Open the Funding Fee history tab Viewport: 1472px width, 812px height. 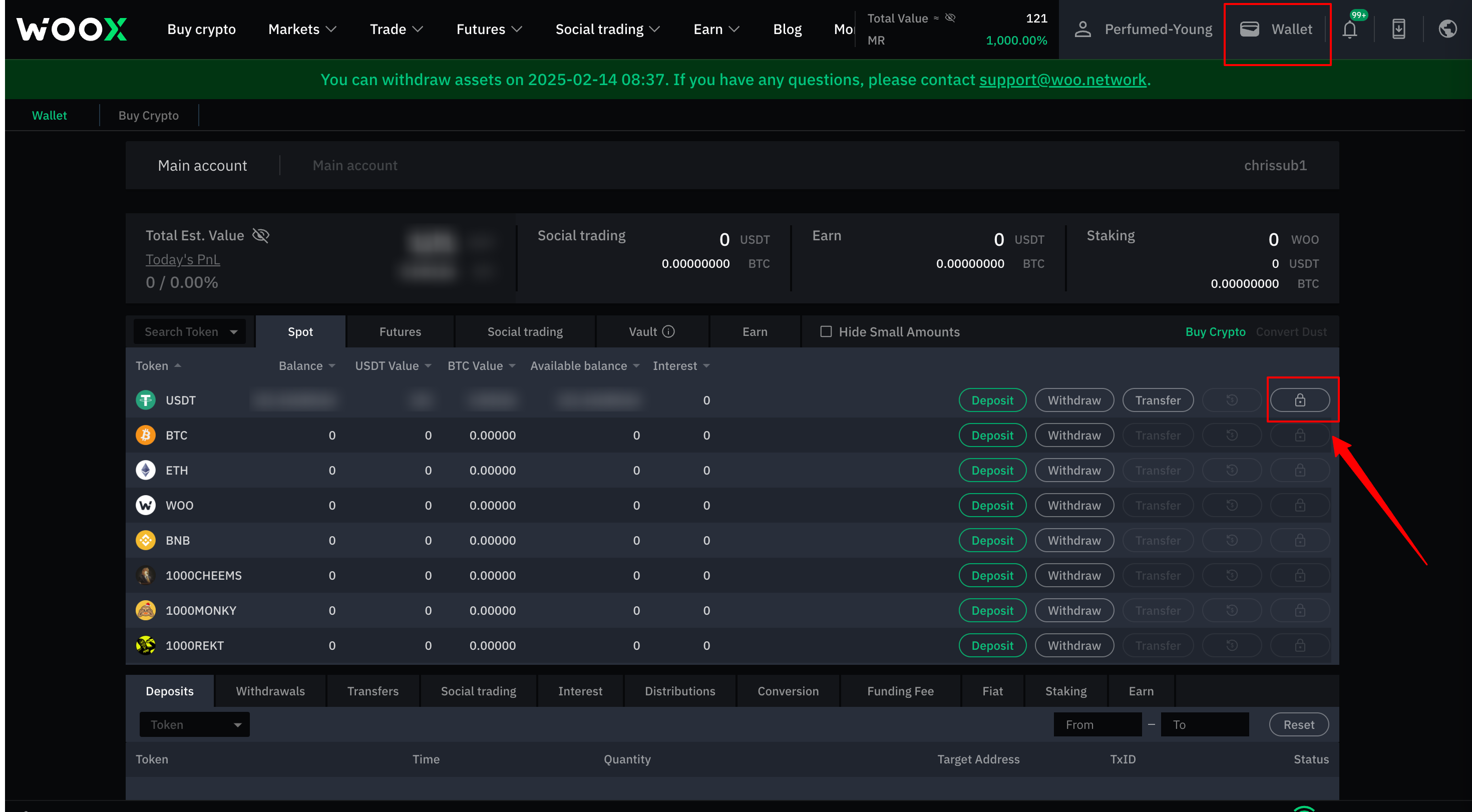[x=900, y=691]
